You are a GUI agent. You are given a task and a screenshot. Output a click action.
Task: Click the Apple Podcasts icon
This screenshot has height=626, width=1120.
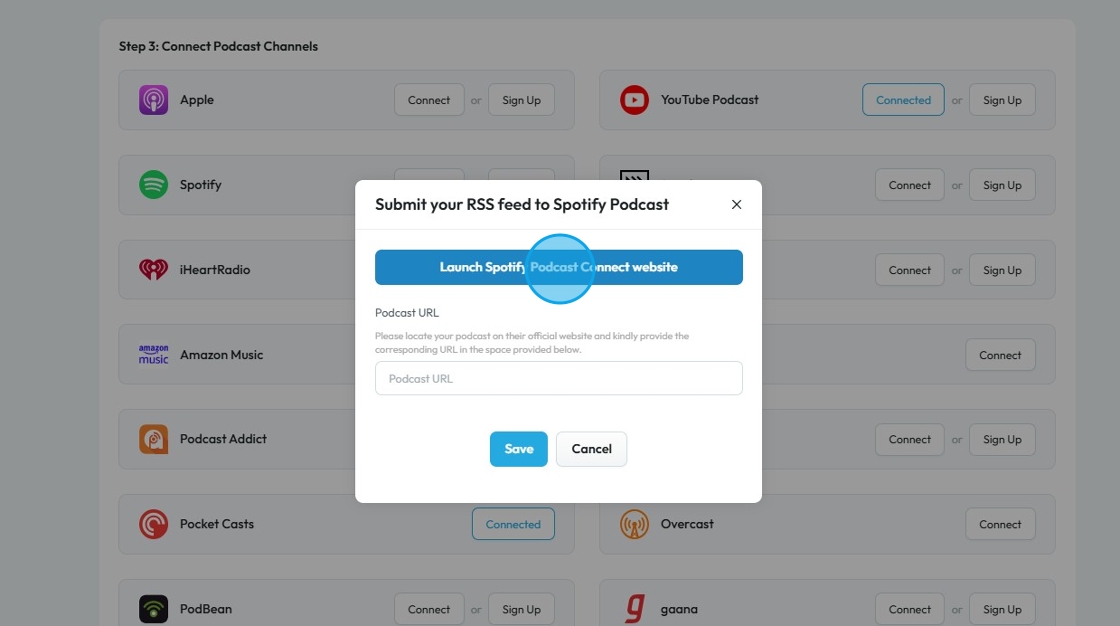point(153,100)
